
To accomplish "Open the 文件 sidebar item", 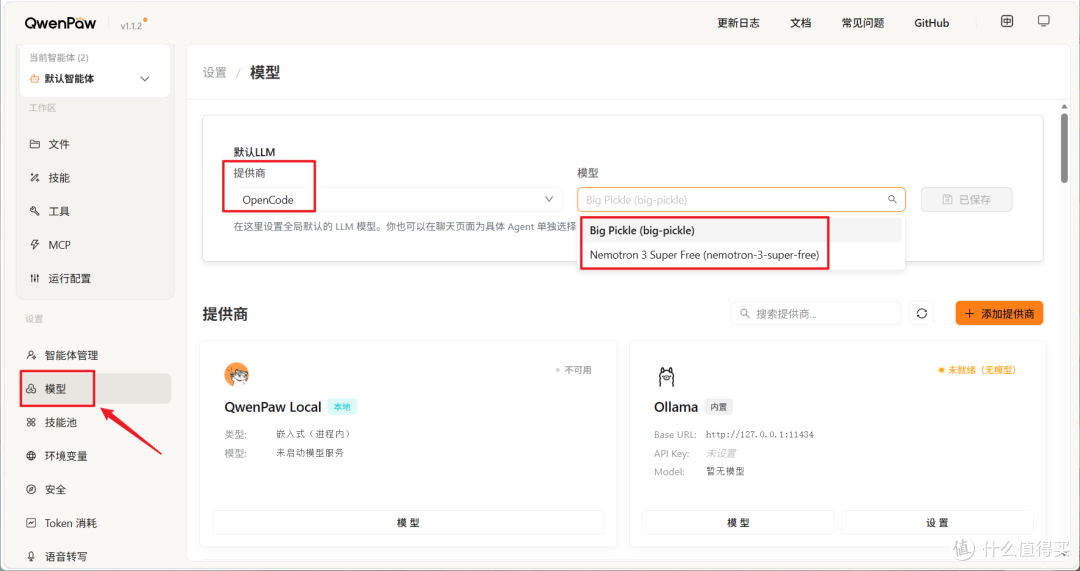I will click(95, 145).
